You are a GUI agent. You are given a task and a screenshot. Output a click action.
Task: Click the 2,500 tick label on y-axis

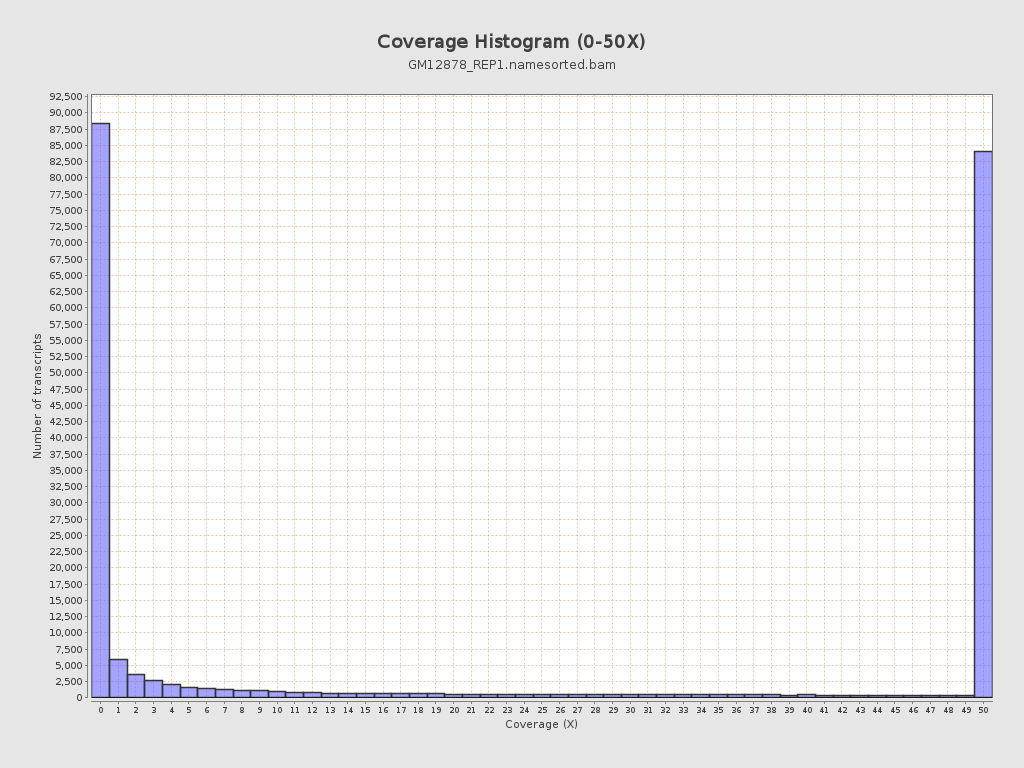pyautogui.click(x=68, y=682)
